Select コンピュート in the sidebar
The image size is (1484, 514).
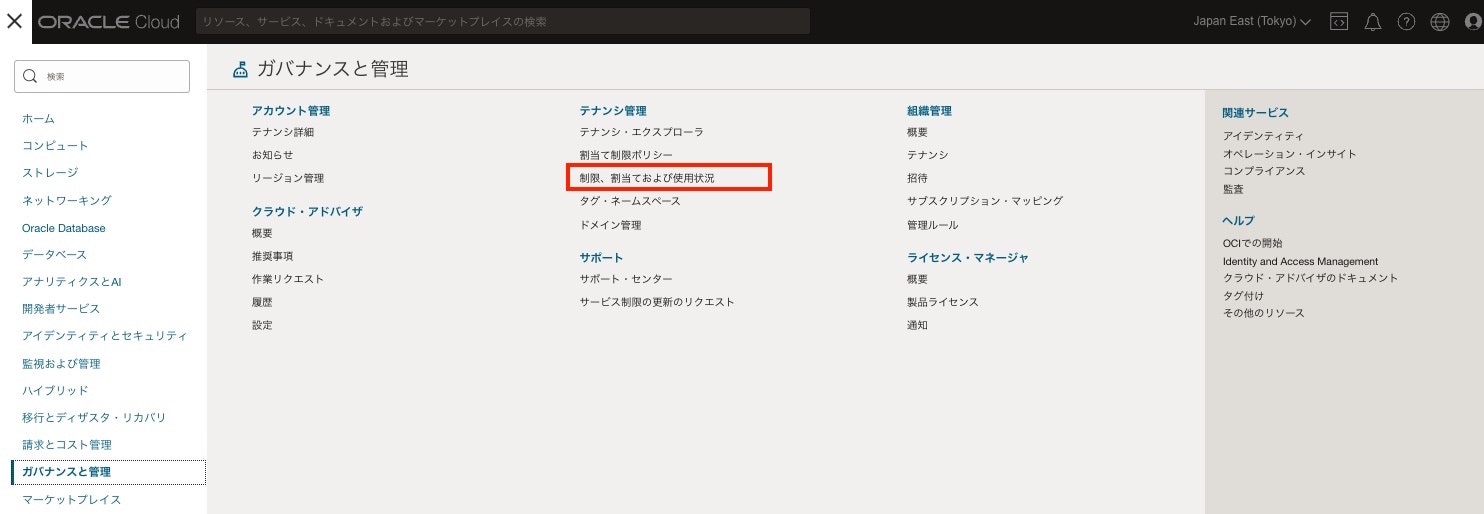point(55,145)
